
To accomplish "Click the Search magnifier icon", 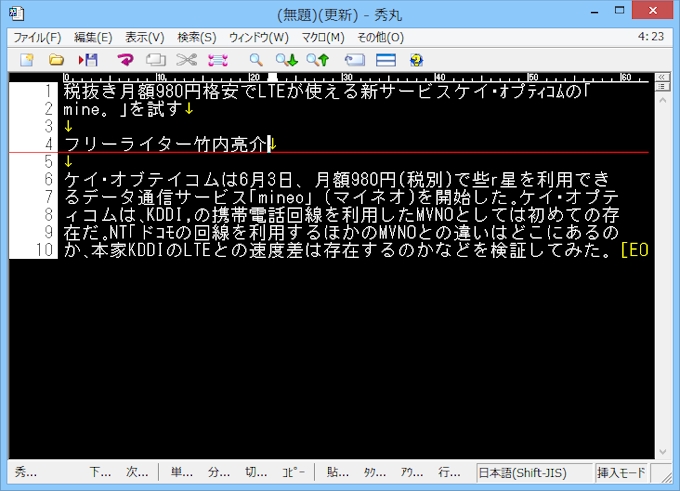I will click(x=256, y=60).
